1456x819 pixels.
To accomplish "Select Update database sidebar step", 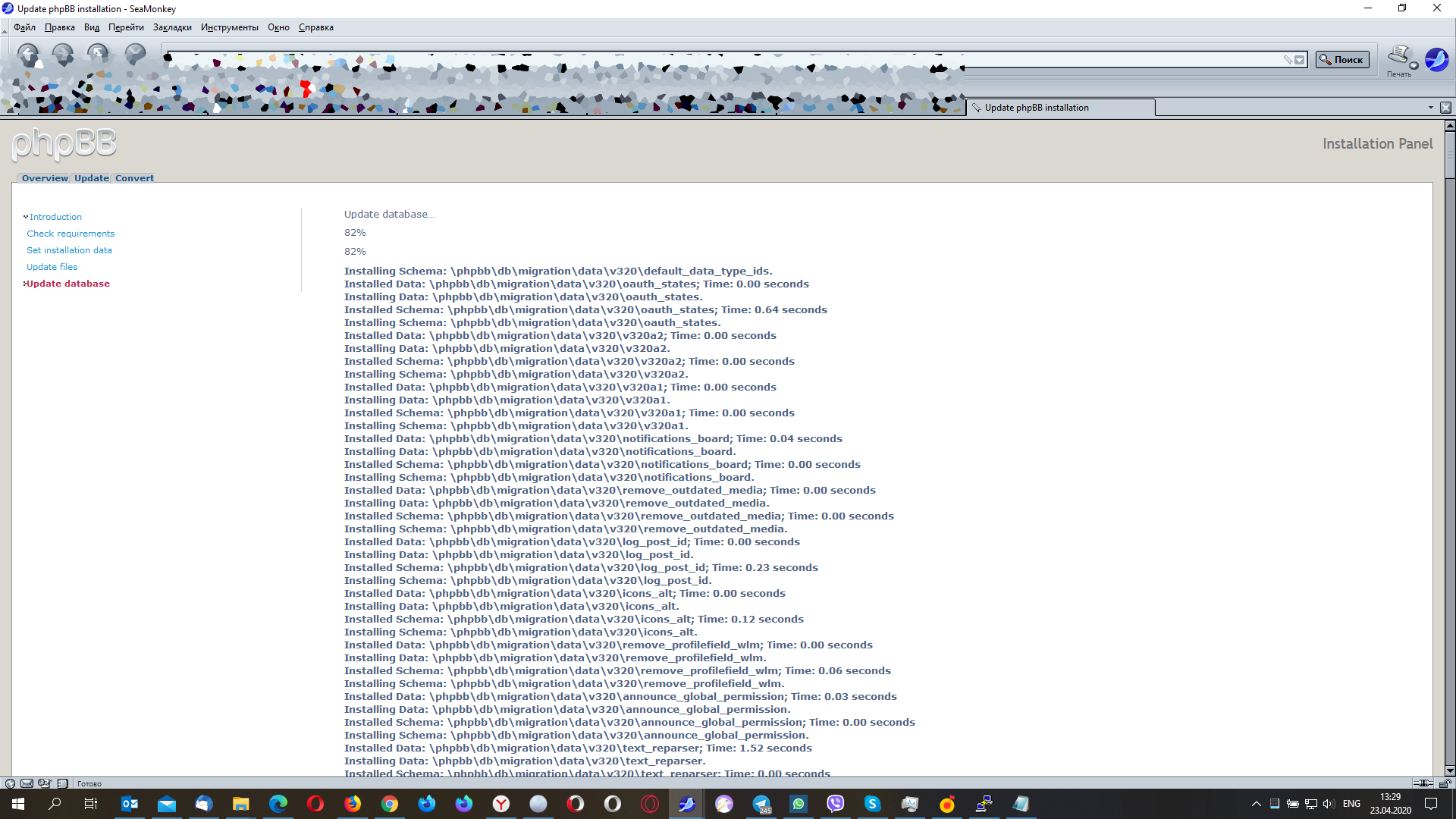I will [68, 284].
